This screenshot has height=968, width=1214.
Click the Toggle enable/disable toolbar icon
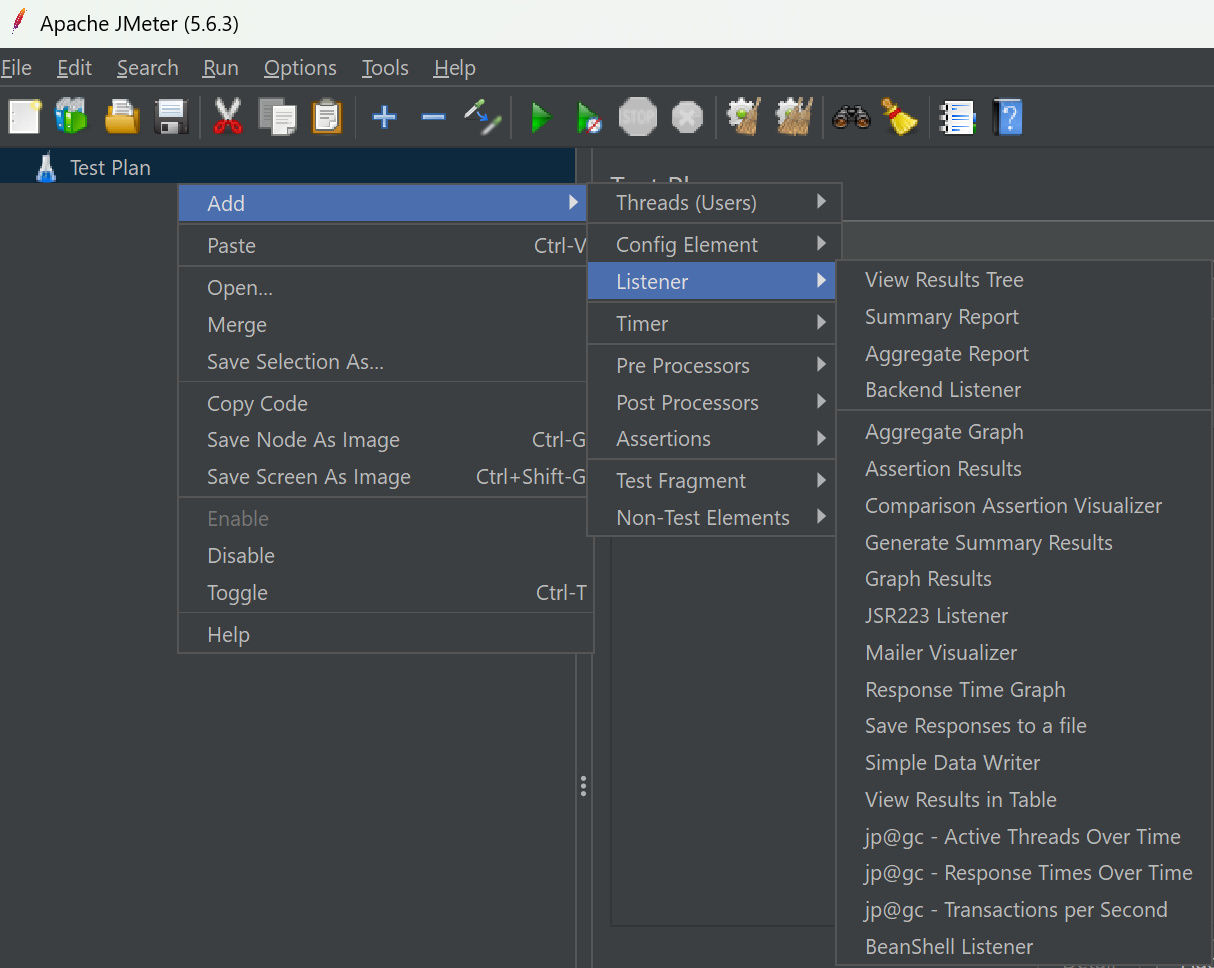tap(482, 117)
